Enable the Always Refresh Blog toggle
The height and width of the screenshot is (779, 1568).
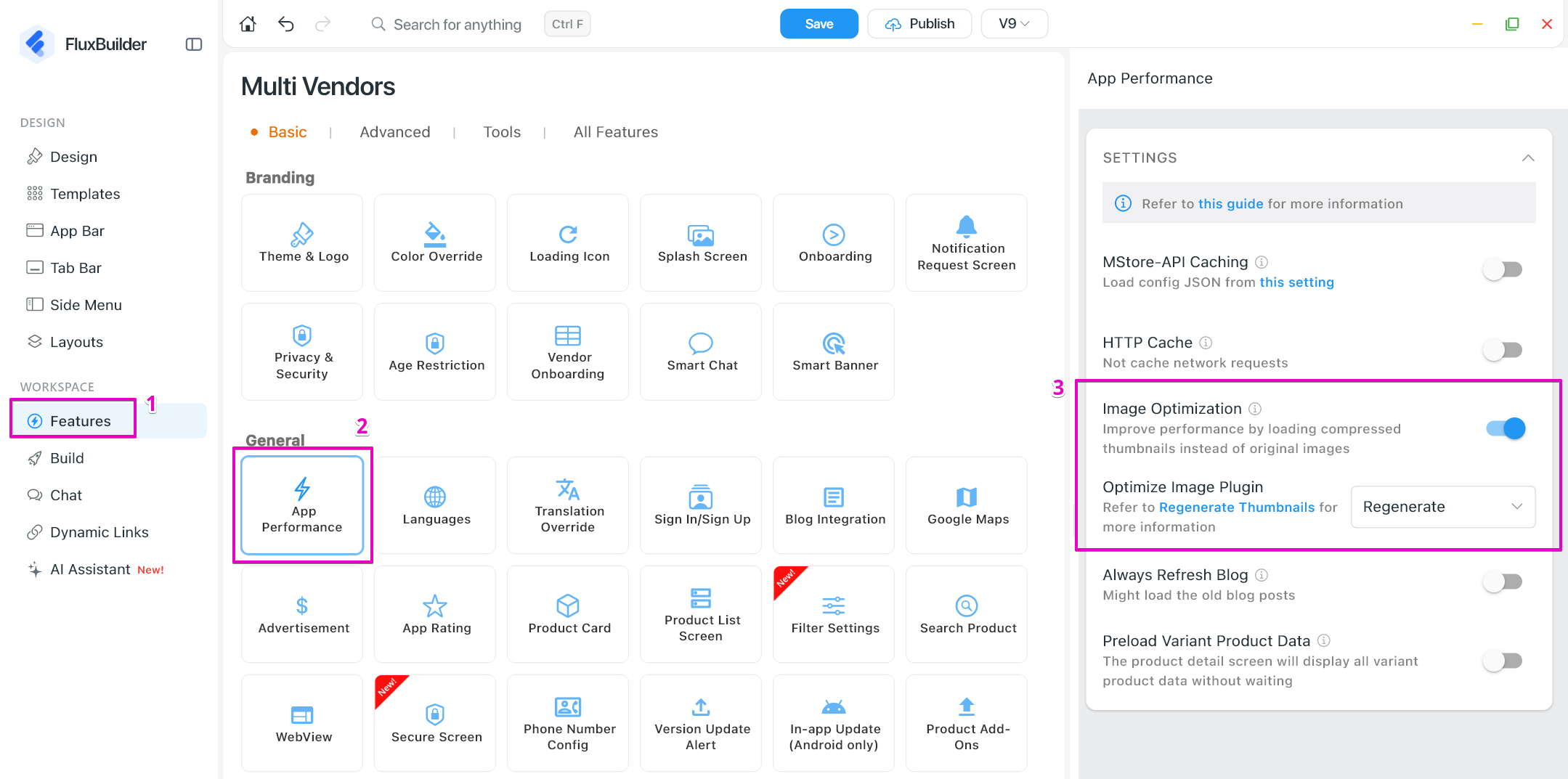(x=1503, y=582)
